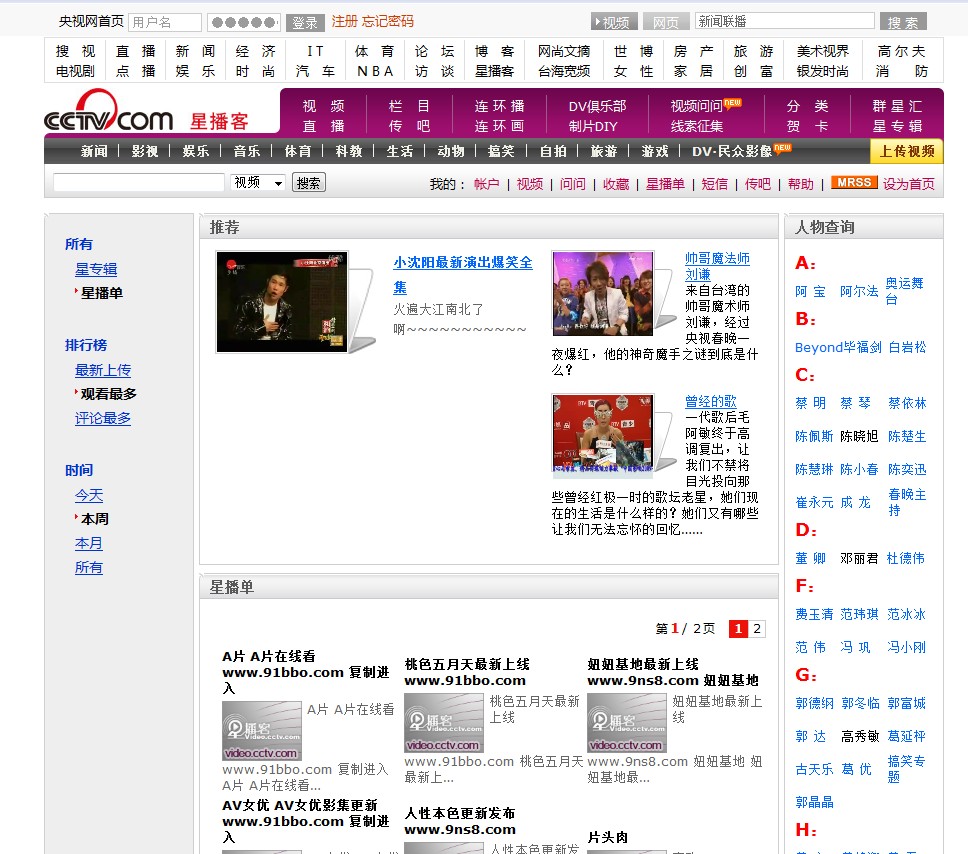Viewport: 968px width, 854px height.
Task: Open 阿宝 in people lookup
Action: (810, 291)
